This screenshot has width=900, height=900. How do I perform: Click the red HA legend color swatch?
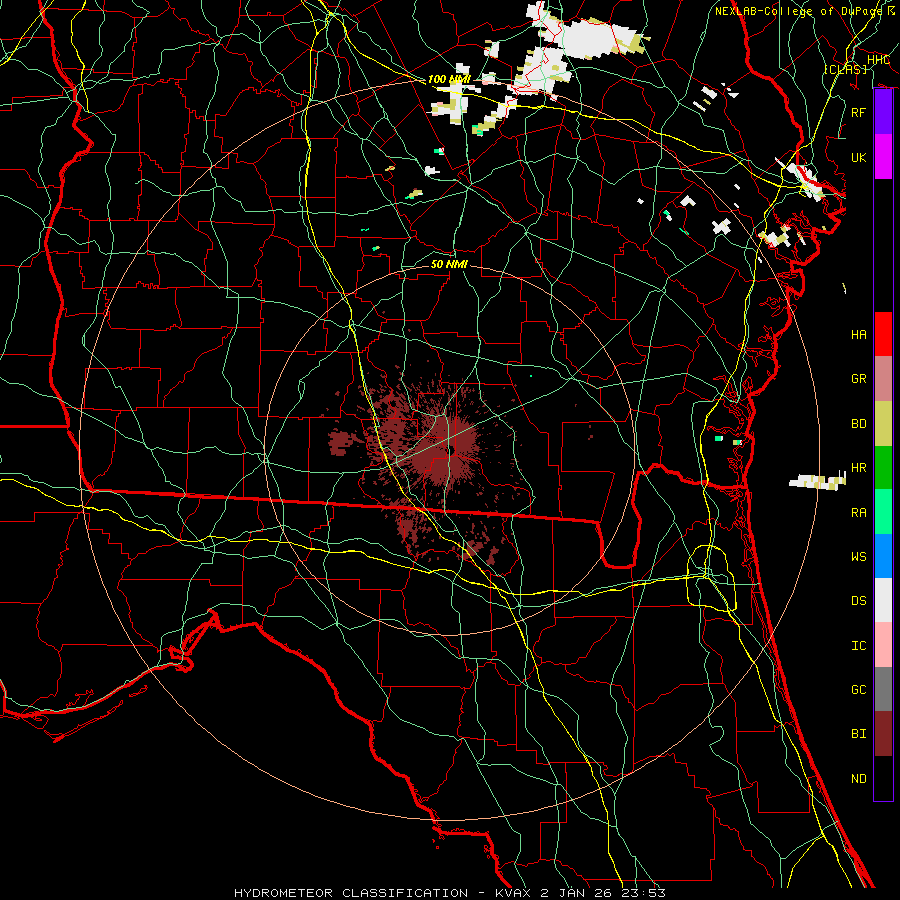click(883, 334)
